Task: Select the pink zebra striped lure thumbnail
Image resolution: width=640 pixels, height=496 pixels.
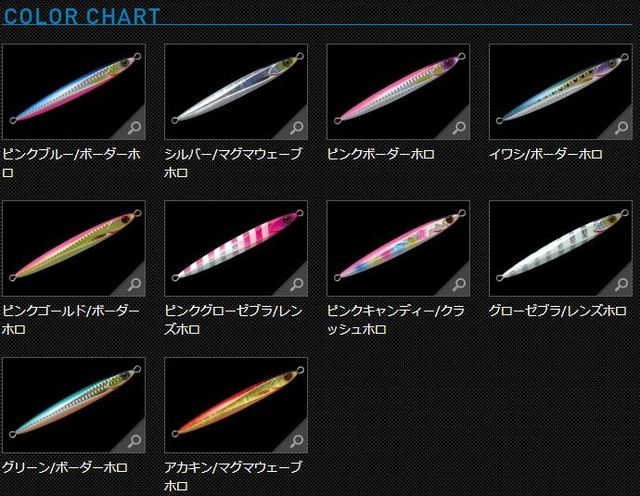Action: tap(236, 248)
